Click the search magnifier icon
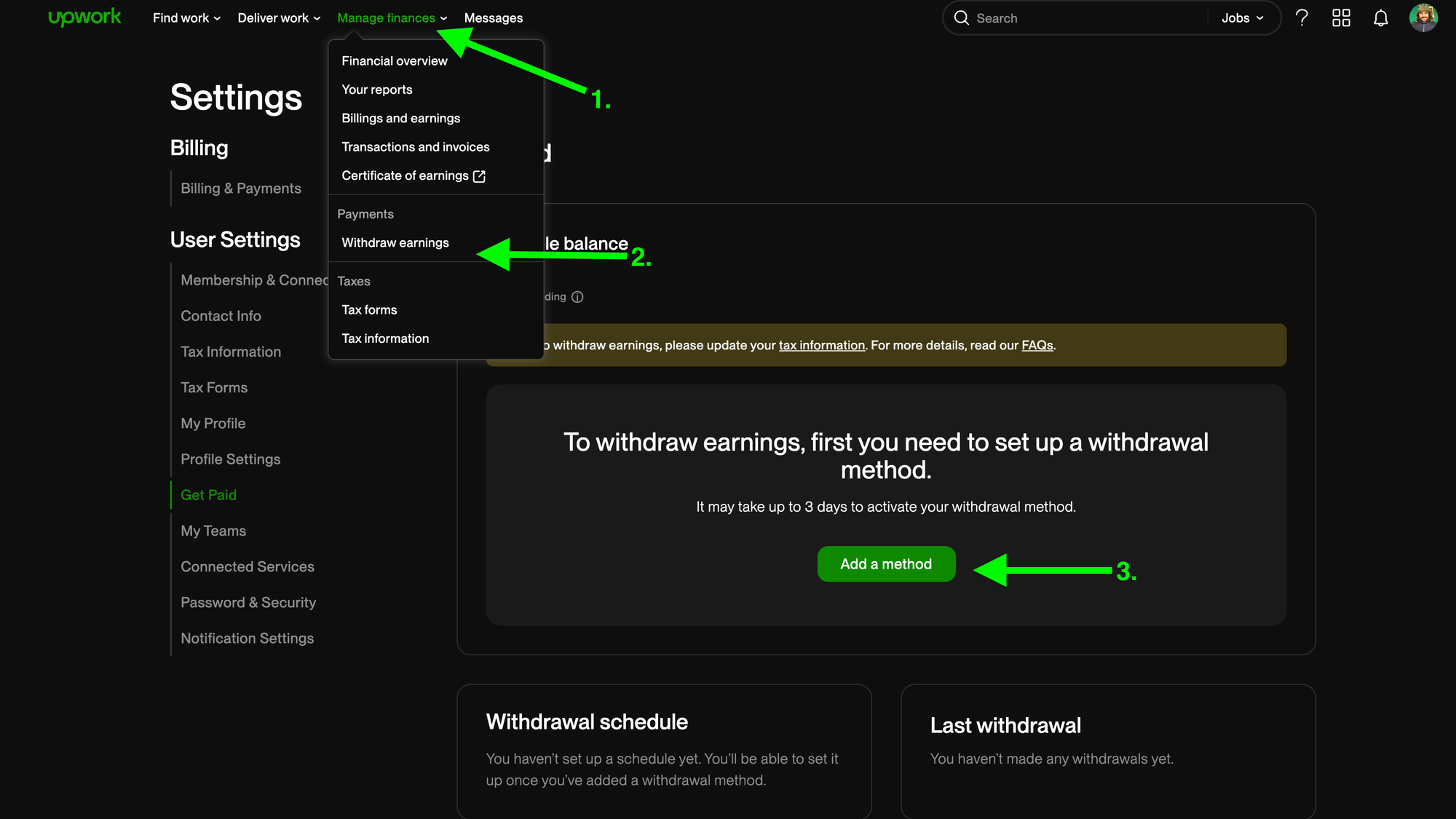 click(962, 17)
